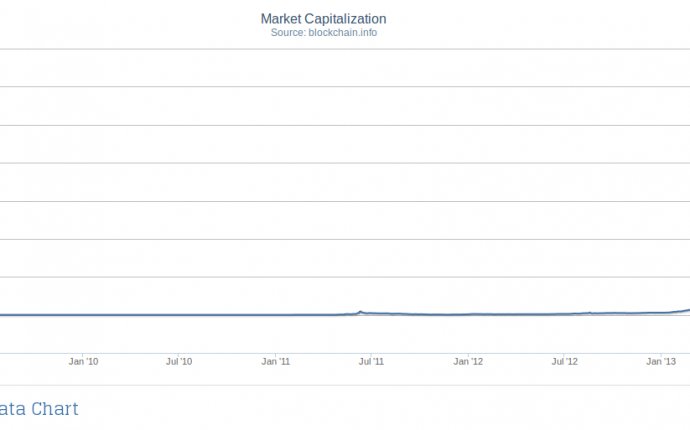Select the Jul '10 axis label
The image size is (690, 430).
(x=179, y=361)
